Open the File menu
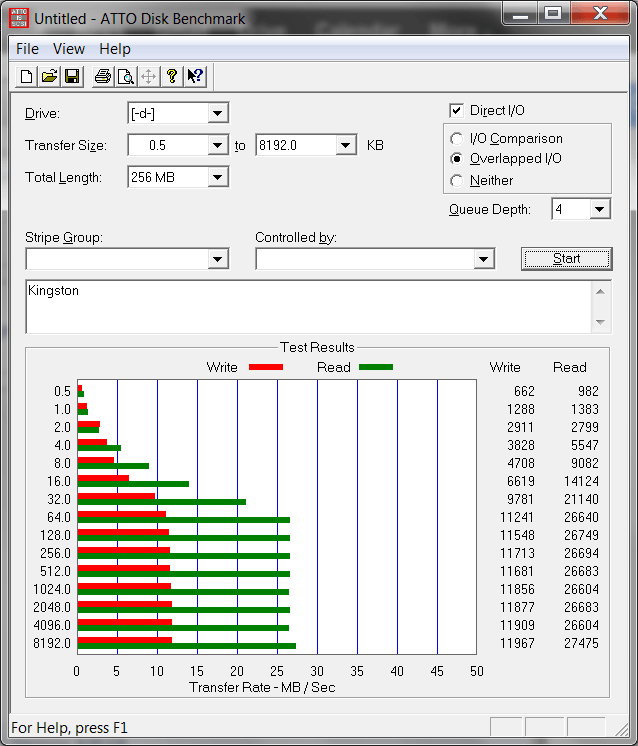 pyautogui.click(x=27, y=49)
